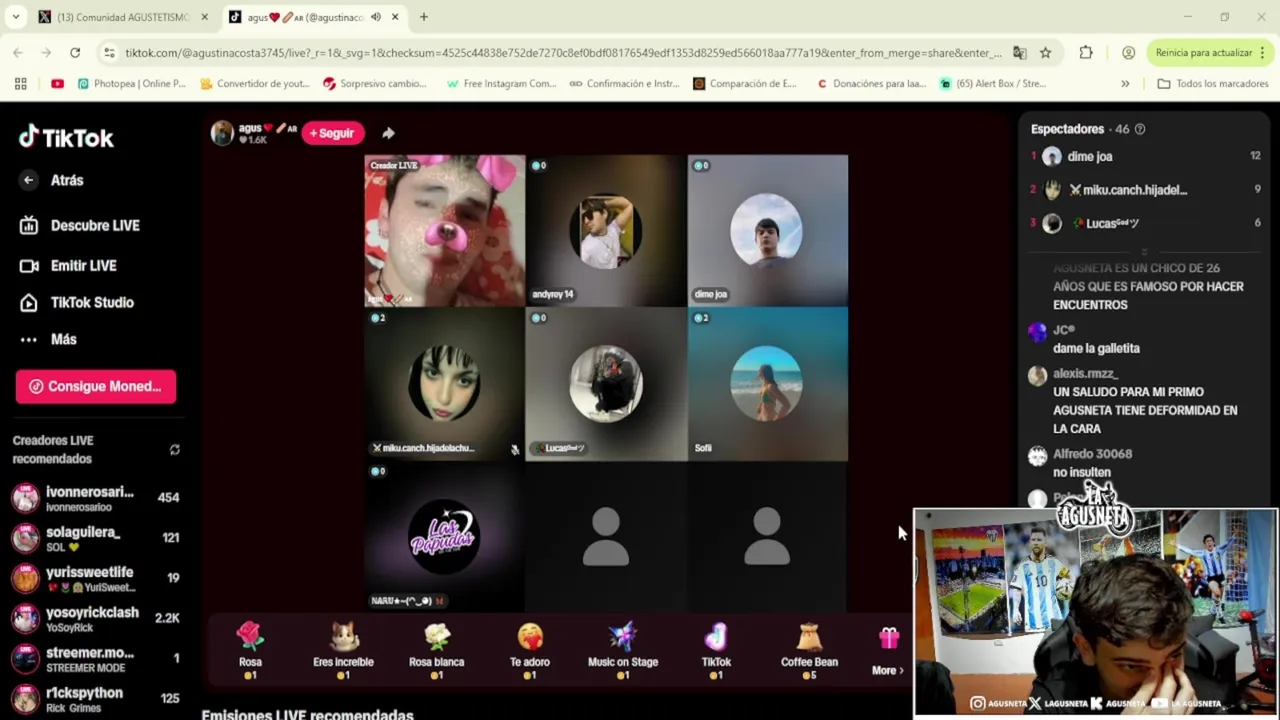
Task: Open the Chrome apps grid
Action: coord(20,84)
